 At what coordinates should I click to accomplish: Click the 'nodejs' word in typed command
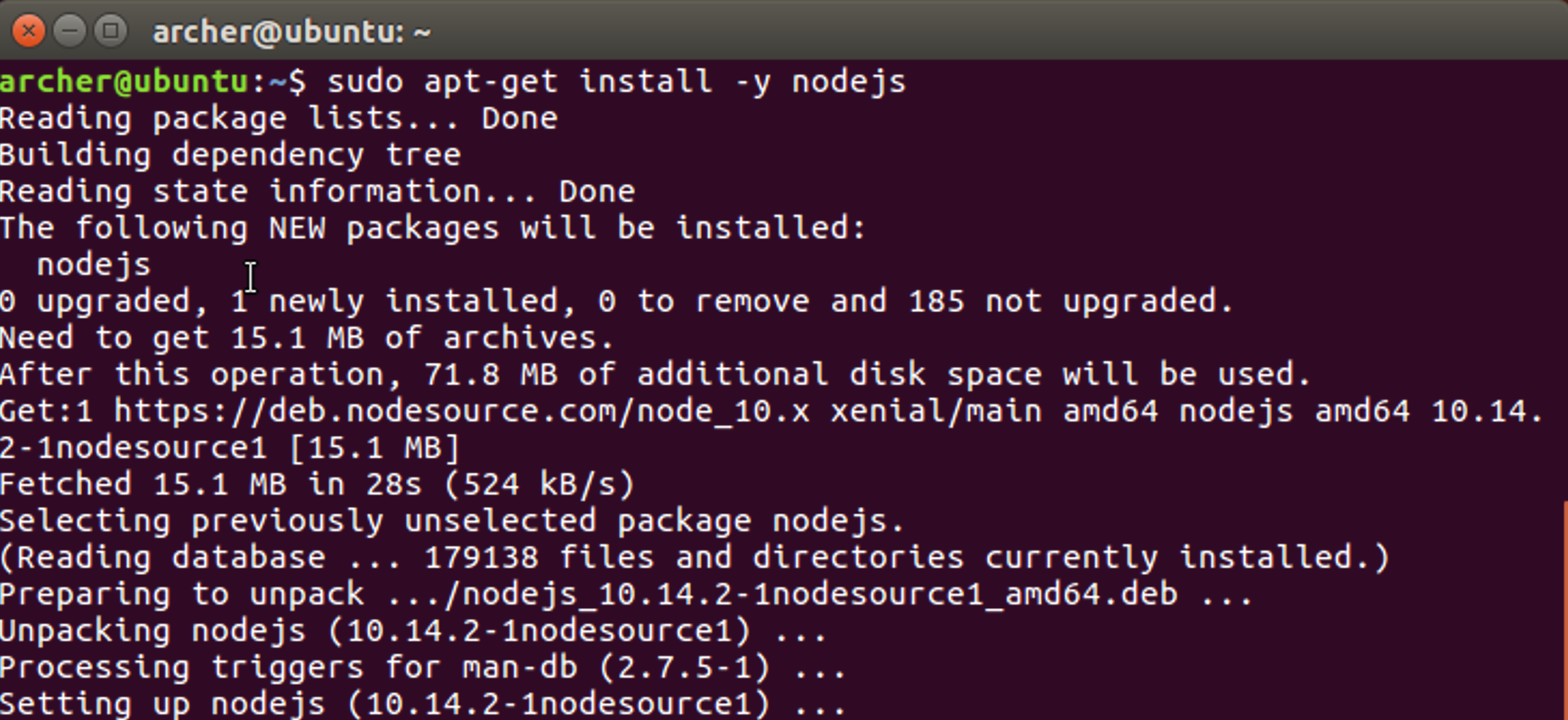(849, 83)
